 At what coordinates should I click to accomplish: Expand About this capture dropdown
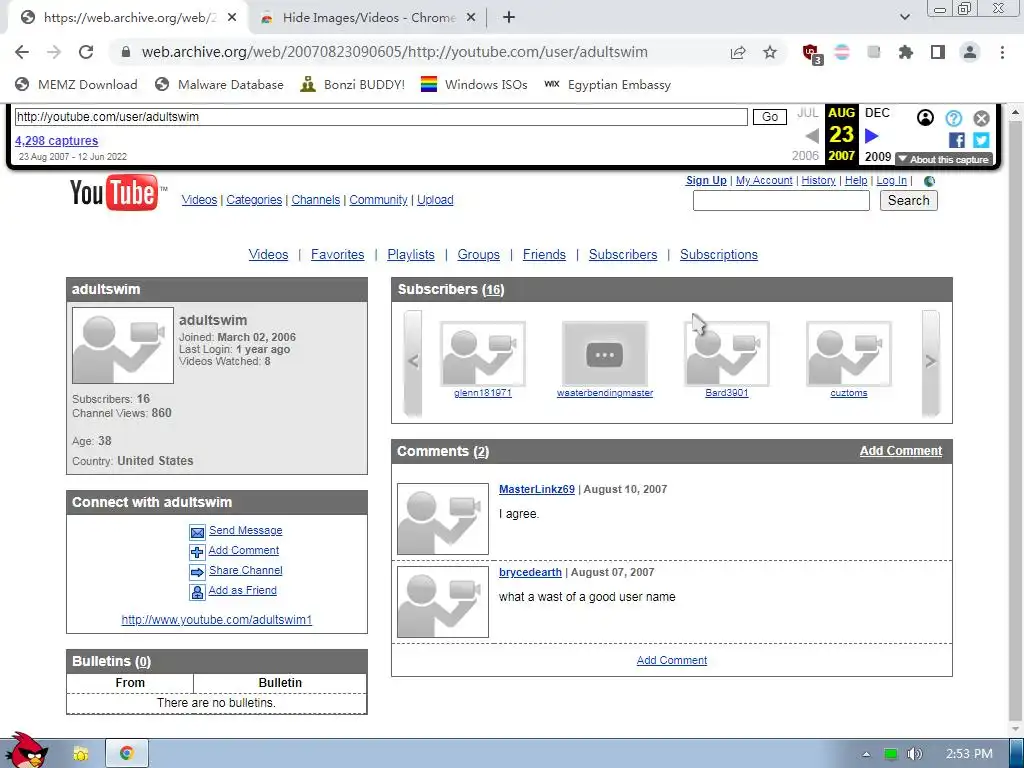coord(944,159)
